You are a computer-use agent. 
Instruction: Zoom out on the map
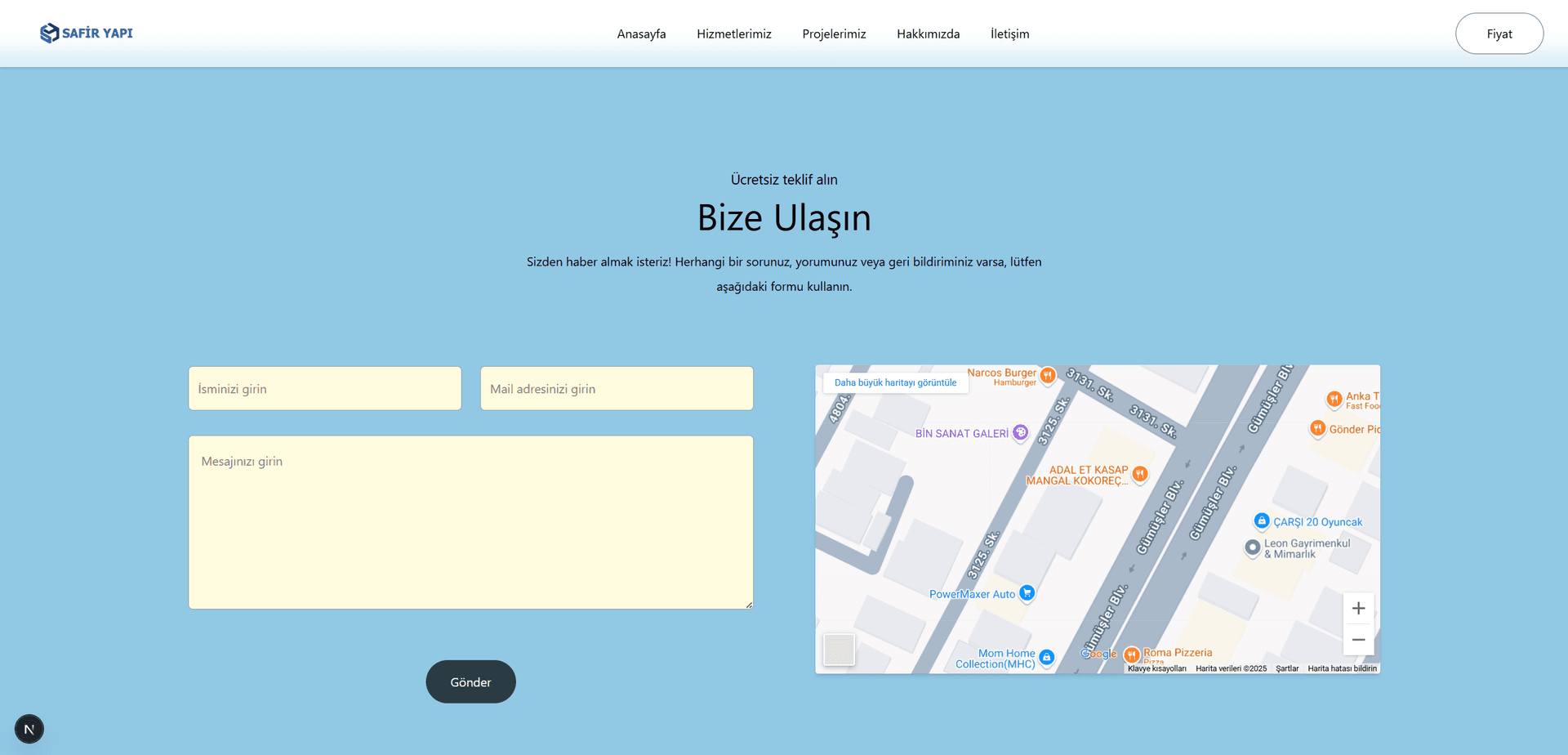(x=1358, y=640)
